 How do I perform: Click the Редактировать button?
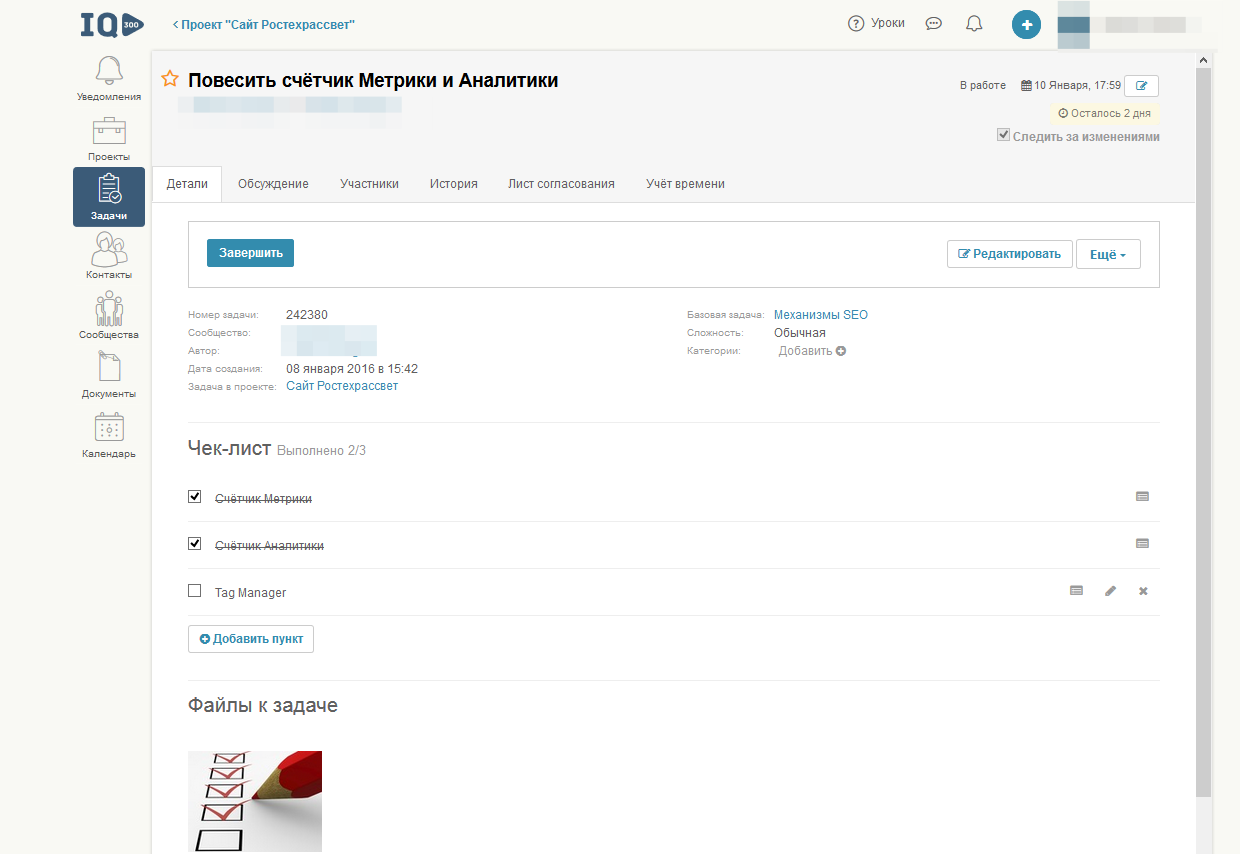pos(1010,254)
